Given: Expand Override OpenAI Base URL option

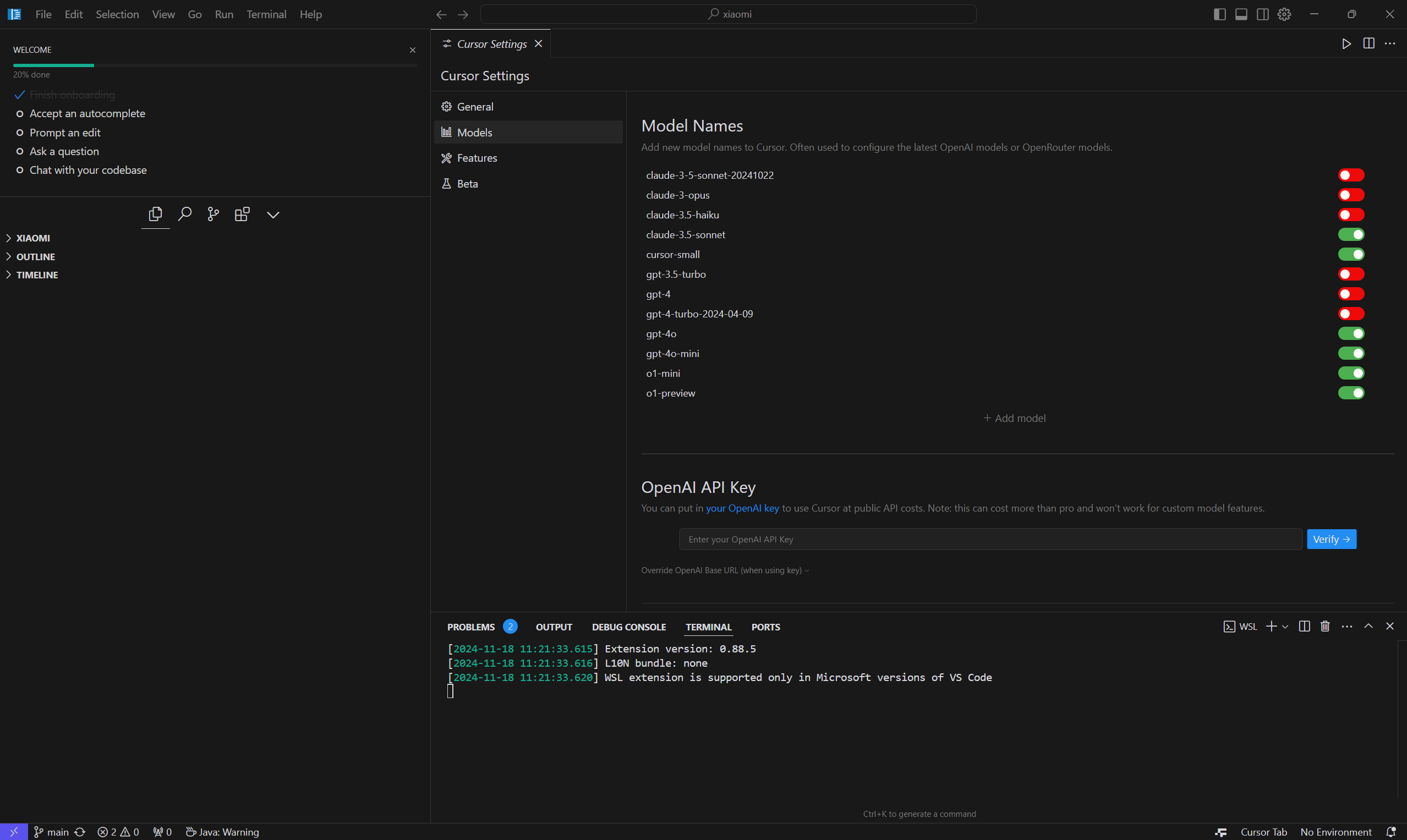Looking at the screenshot, I should [x=725, y=570].
